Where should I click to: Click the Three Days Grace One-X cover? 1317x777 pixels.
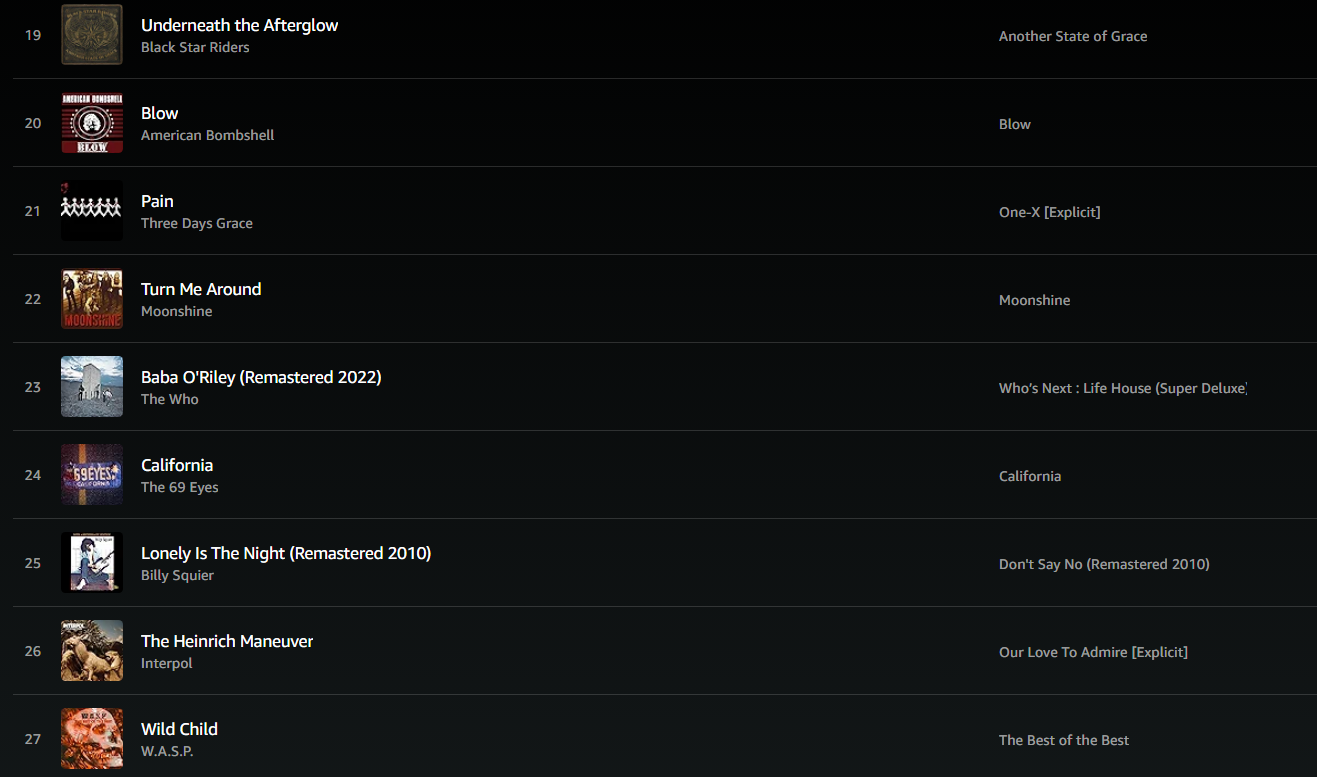(92, 210)
